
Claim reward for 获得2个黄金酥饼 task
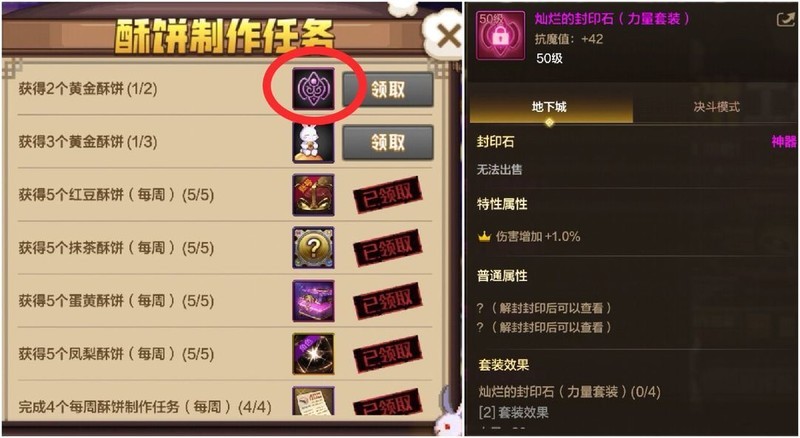point(388,90)
